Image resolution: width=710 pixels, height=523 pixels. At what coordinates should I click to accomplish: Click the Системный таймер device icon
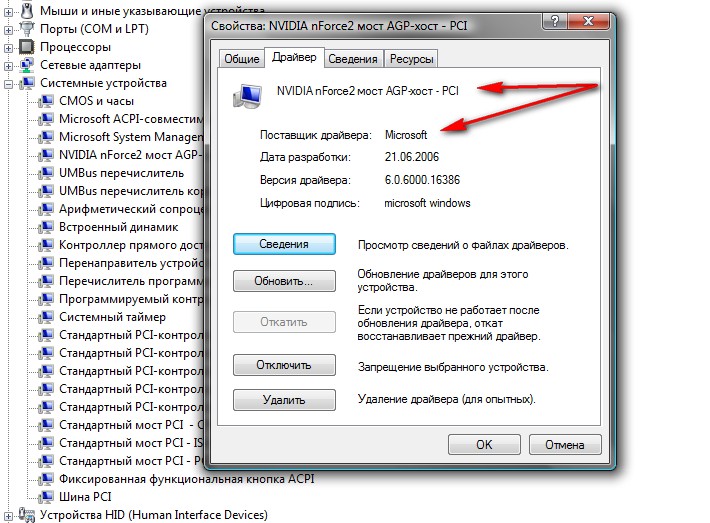[x=45, y=317]
